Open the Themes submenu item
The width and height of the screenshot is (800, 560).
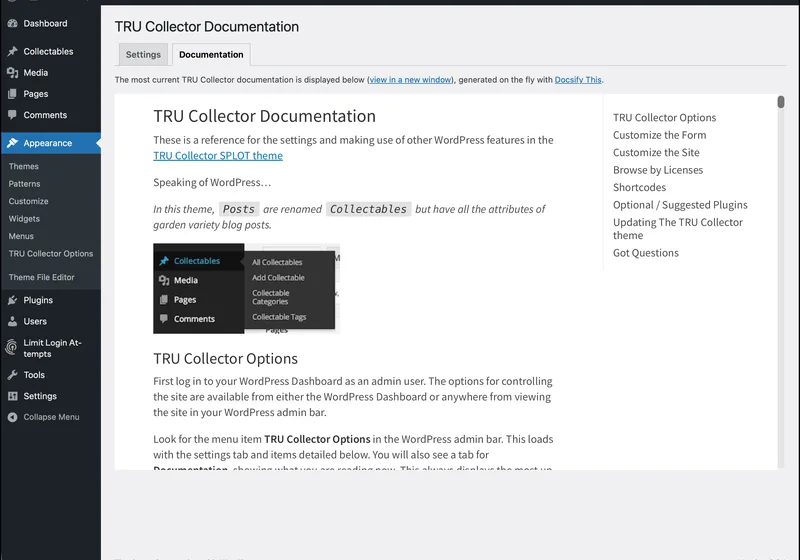point(23,166)
